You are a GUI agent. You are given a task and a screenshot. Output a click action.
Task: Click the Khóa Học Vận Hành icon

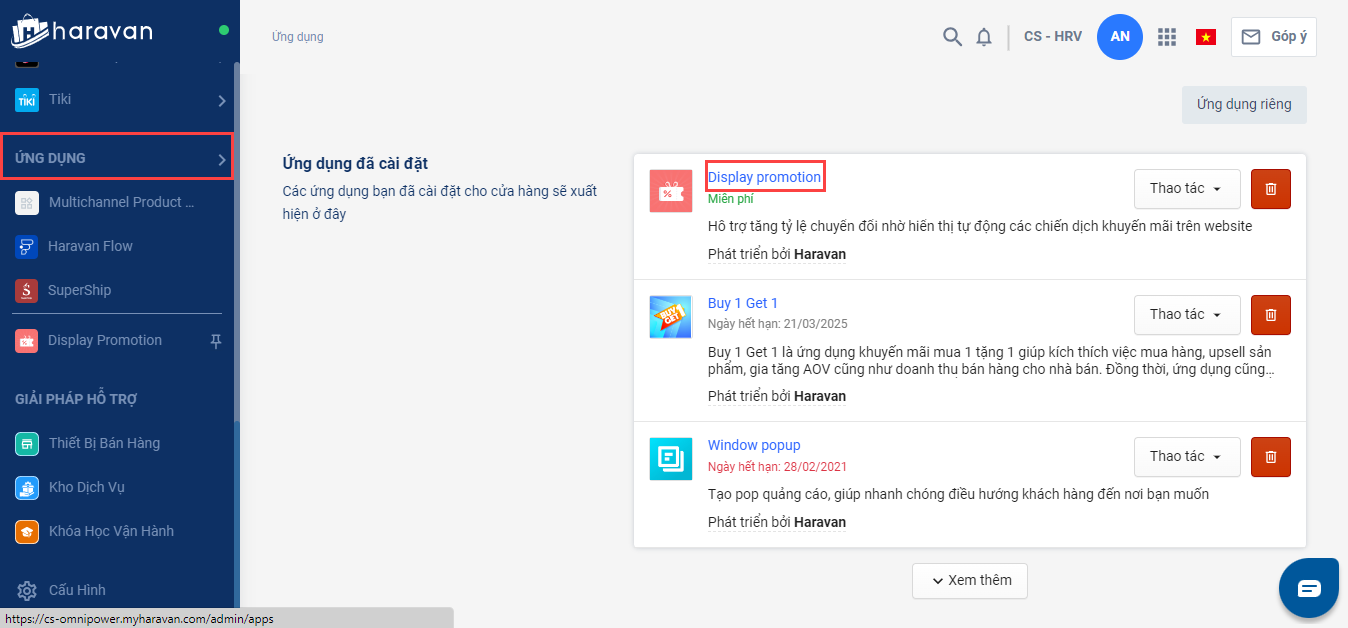pyautogui.click(x=27, y=532)
